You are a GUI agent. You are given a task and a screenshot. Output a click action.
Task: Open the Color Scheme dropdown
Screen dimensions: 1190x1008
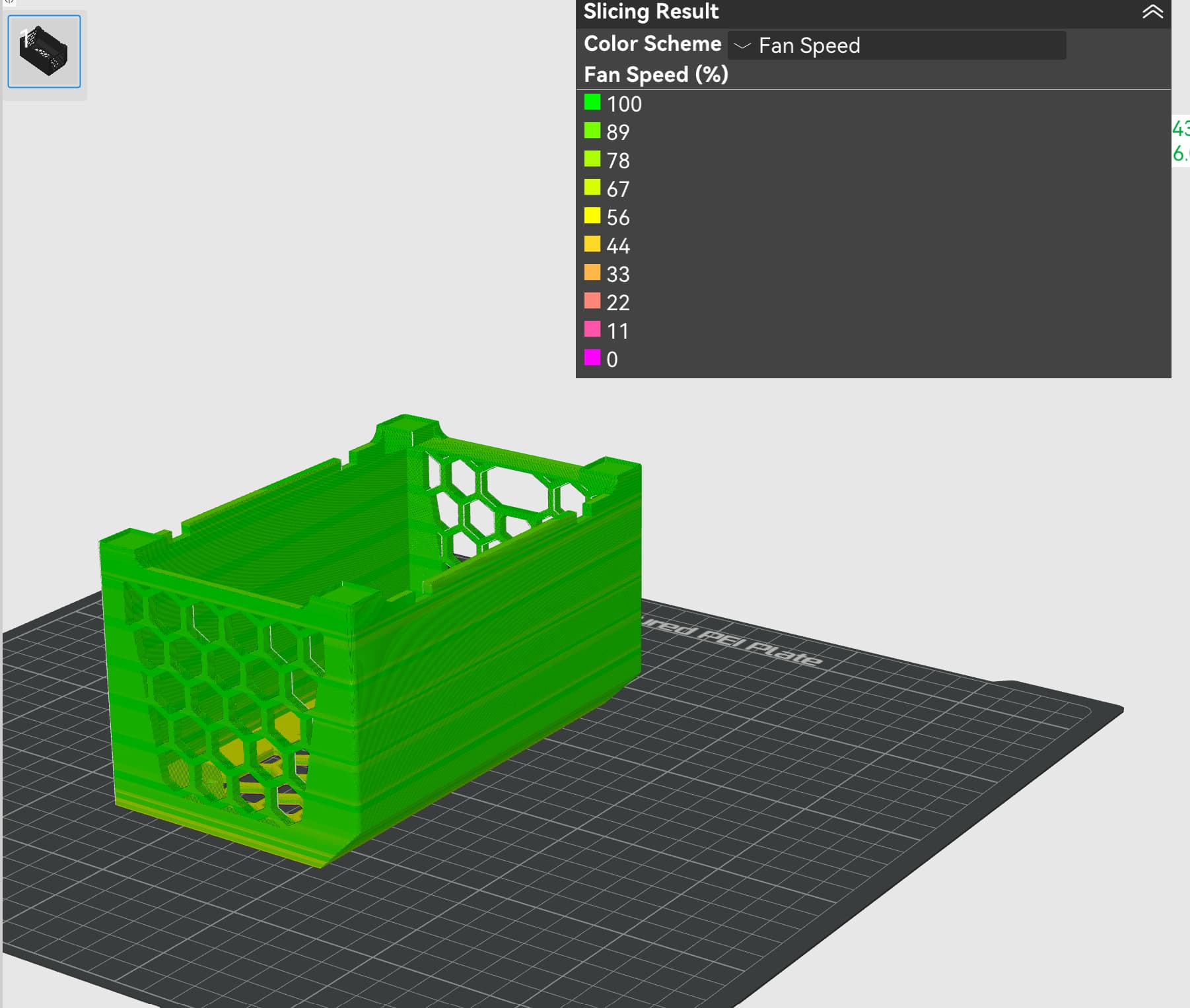point(897,45)
